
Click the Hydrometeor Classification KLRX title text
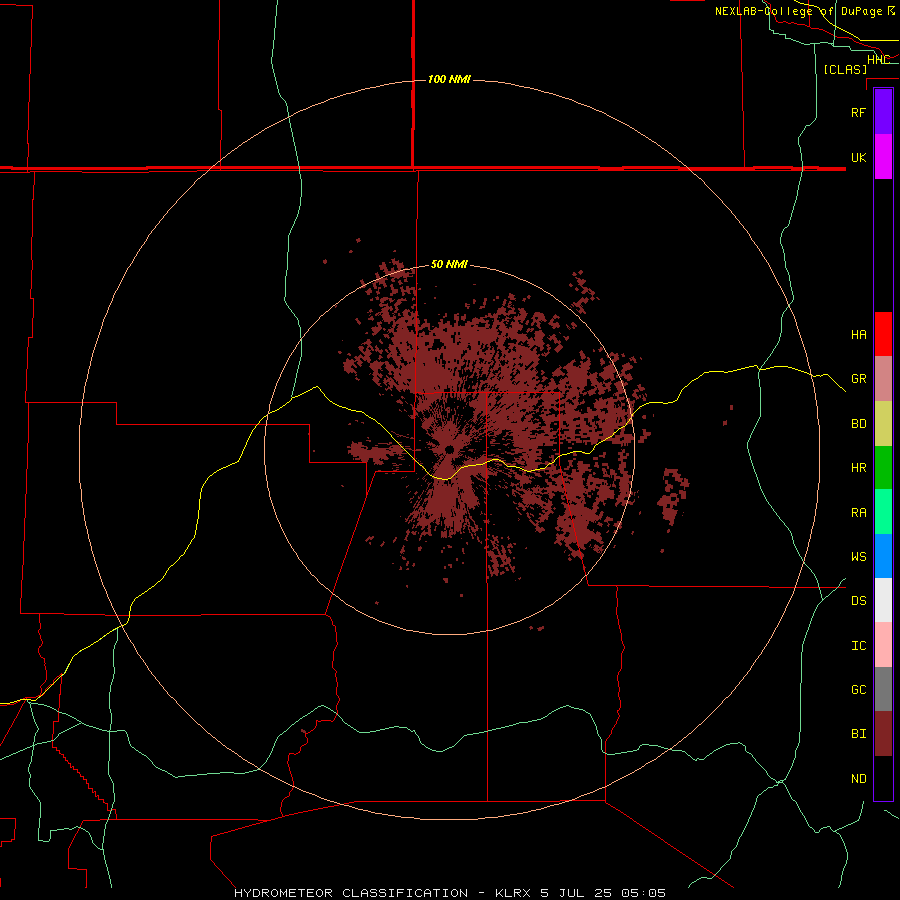(x=449, y=893)
